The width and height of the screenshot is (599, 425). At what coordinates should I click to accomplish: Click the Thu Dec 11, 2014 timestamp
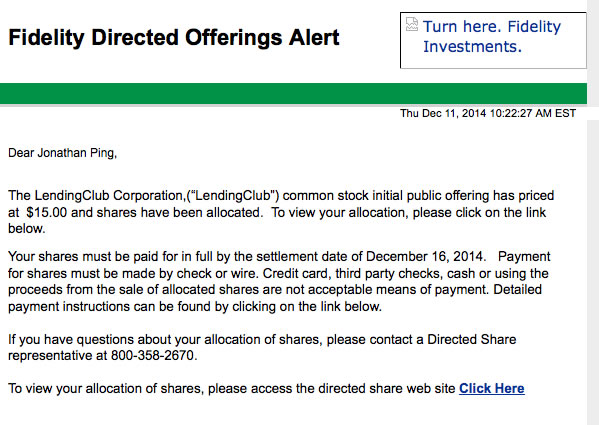[x=488, y=113]
